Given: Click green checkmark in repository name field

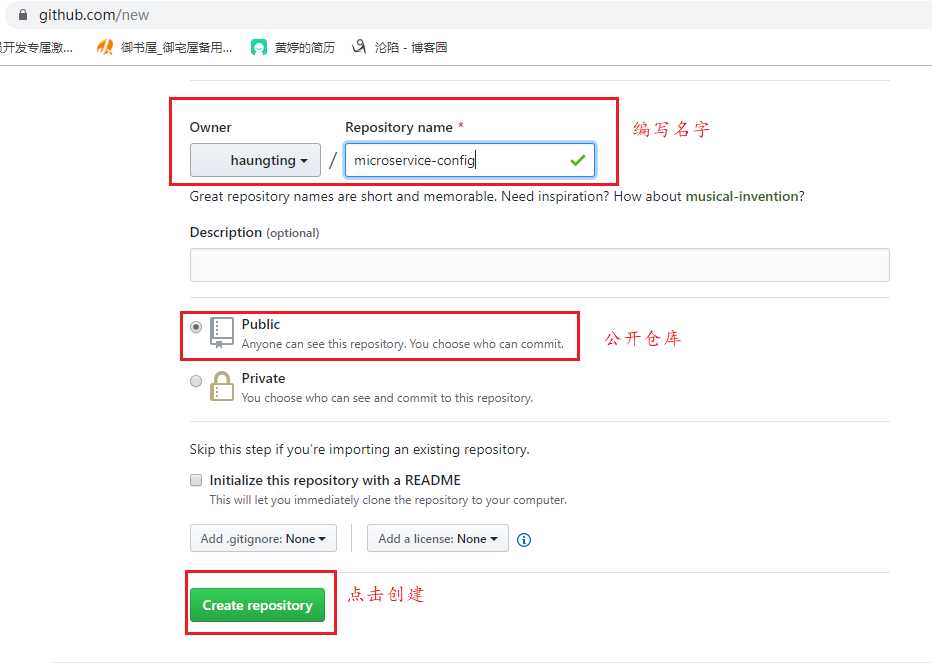Looking at the screenshot, I should (x=578, y=160).
